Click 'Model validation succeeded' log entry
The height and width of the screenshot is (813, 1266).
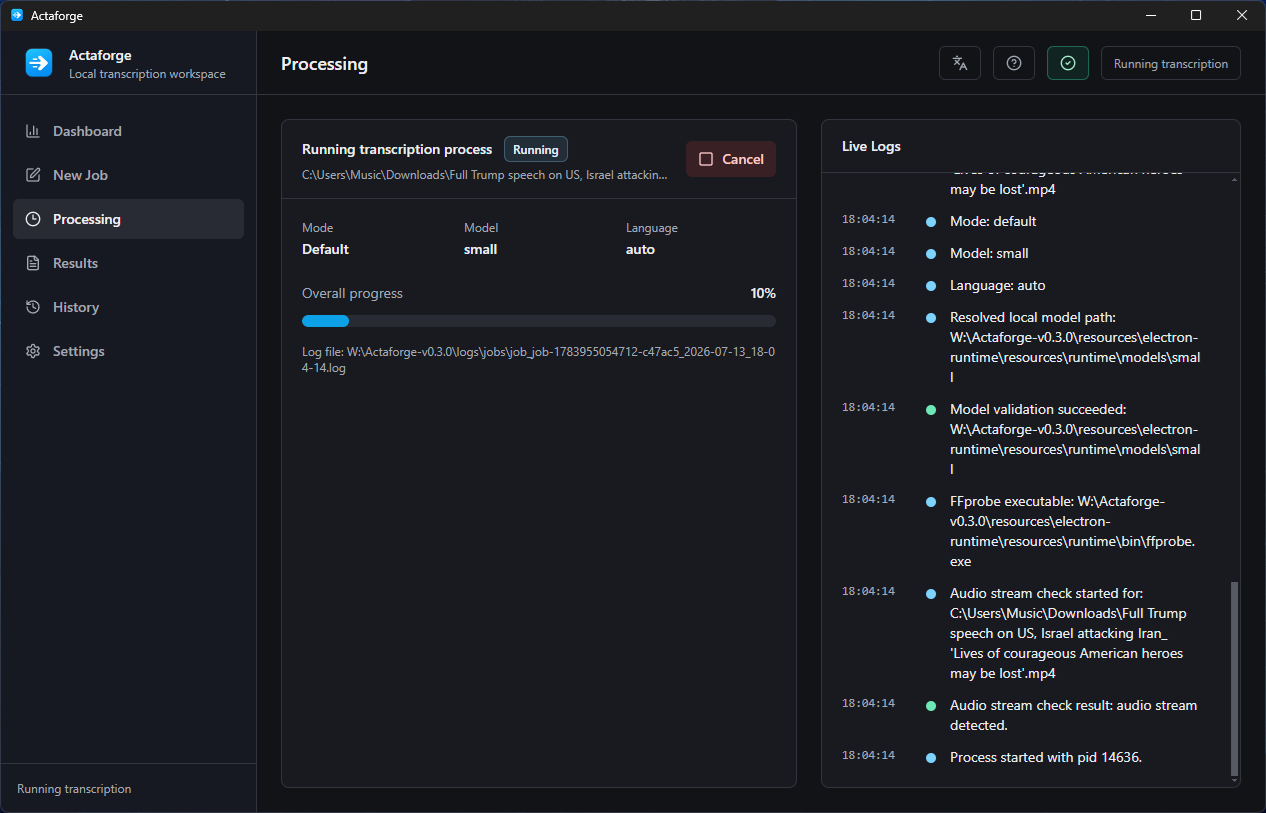(x=1075, y=439)
